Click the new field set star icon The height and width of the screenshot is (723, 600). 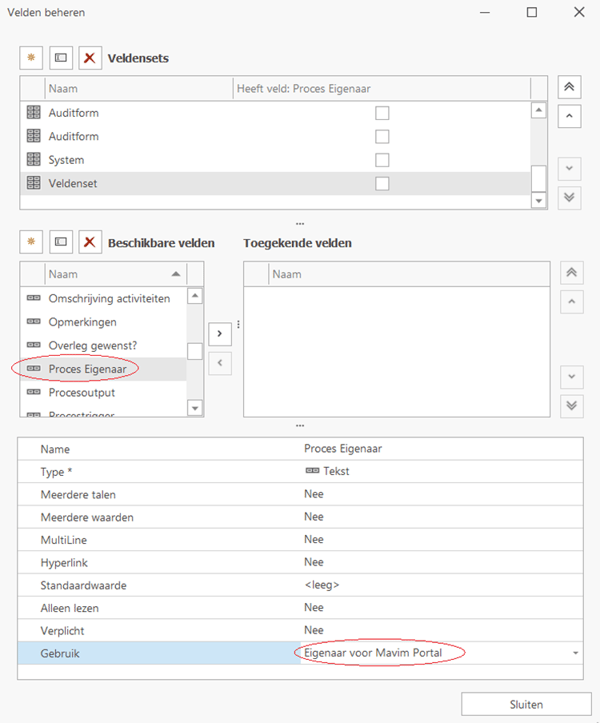tap(31, 58)
